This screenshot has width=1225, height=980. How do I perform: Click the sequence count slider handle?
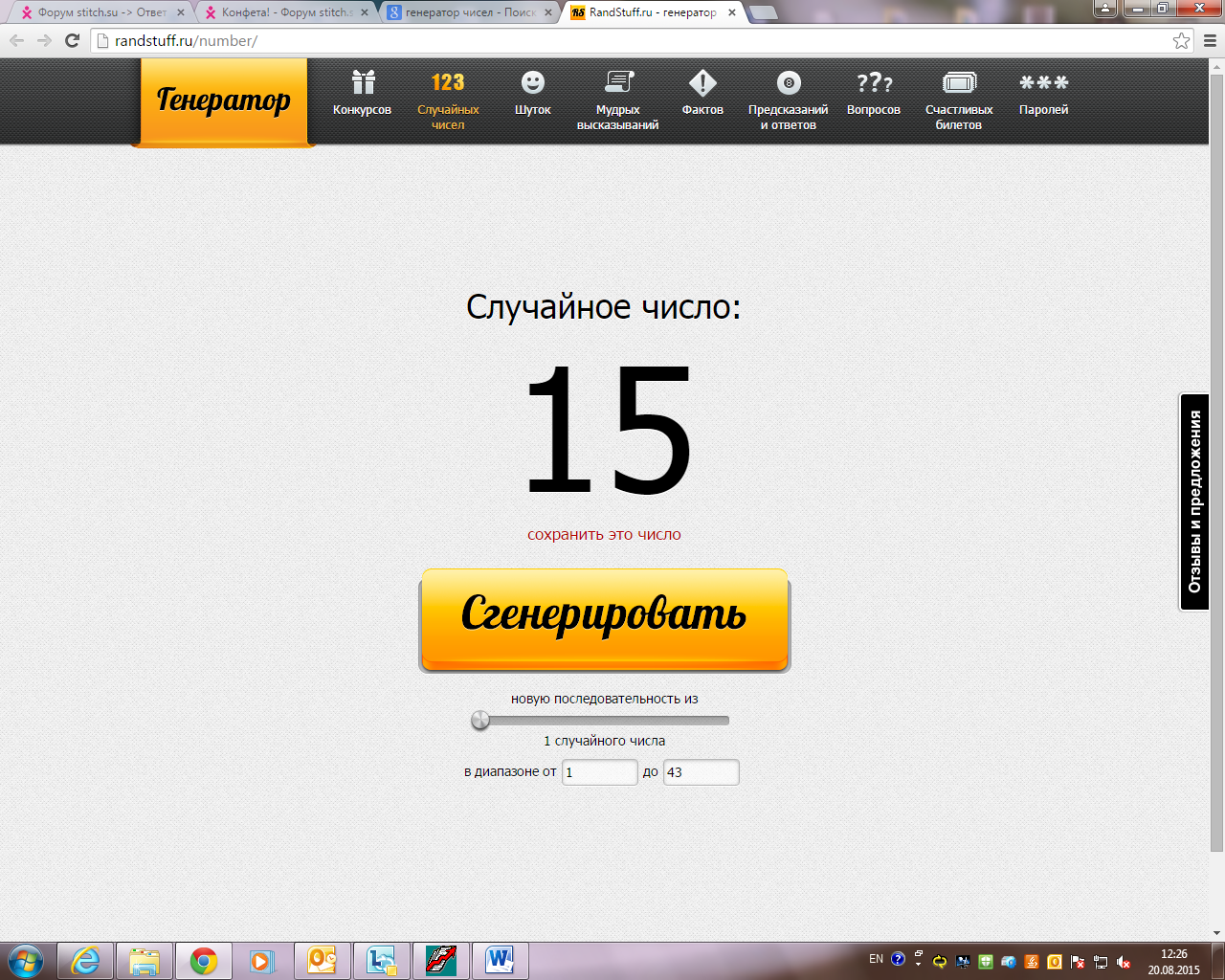click(x=480, y=721)
